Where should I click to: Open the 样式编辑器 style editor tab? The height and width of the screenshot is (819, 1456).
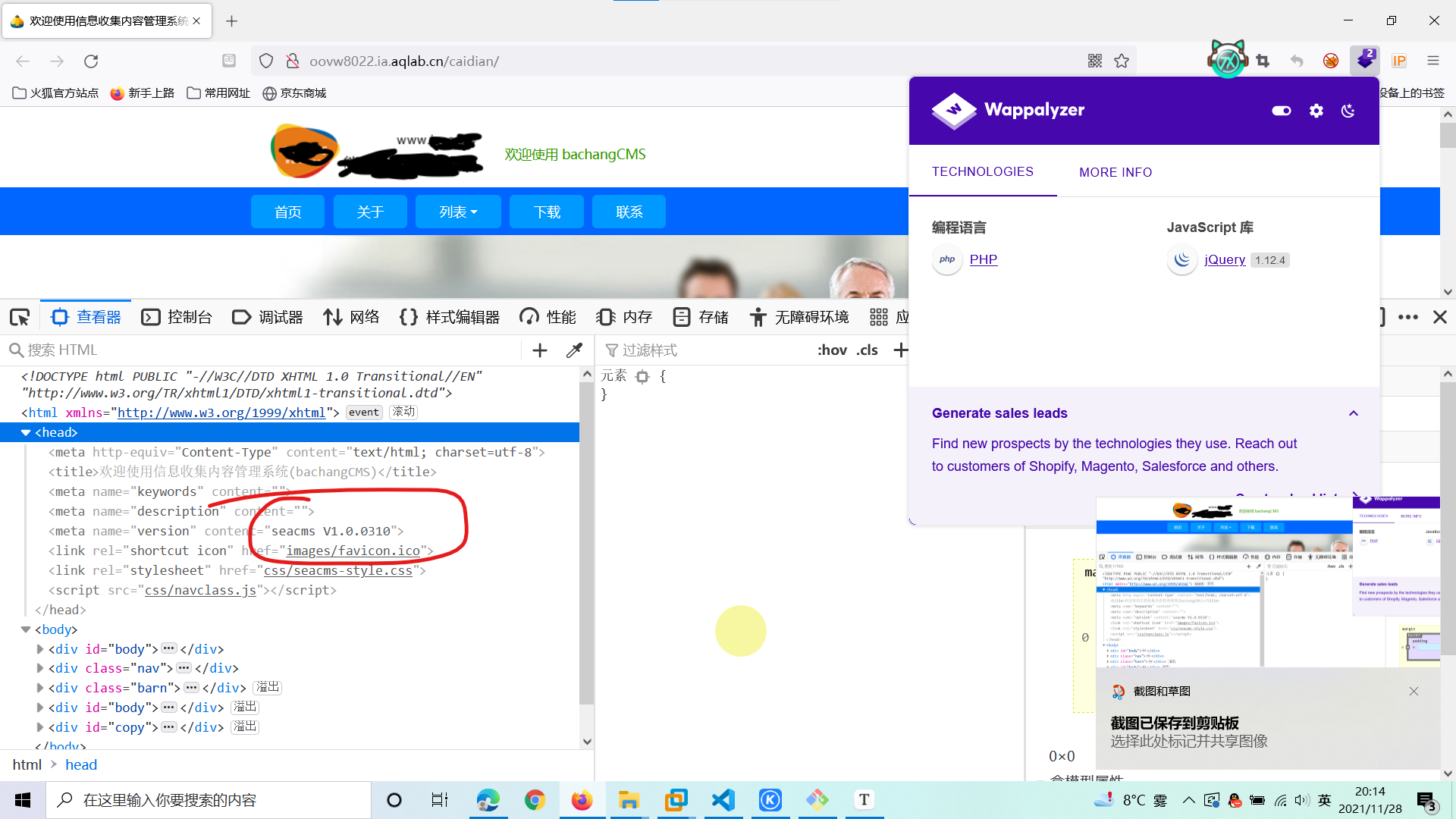(x=450, y=317)
